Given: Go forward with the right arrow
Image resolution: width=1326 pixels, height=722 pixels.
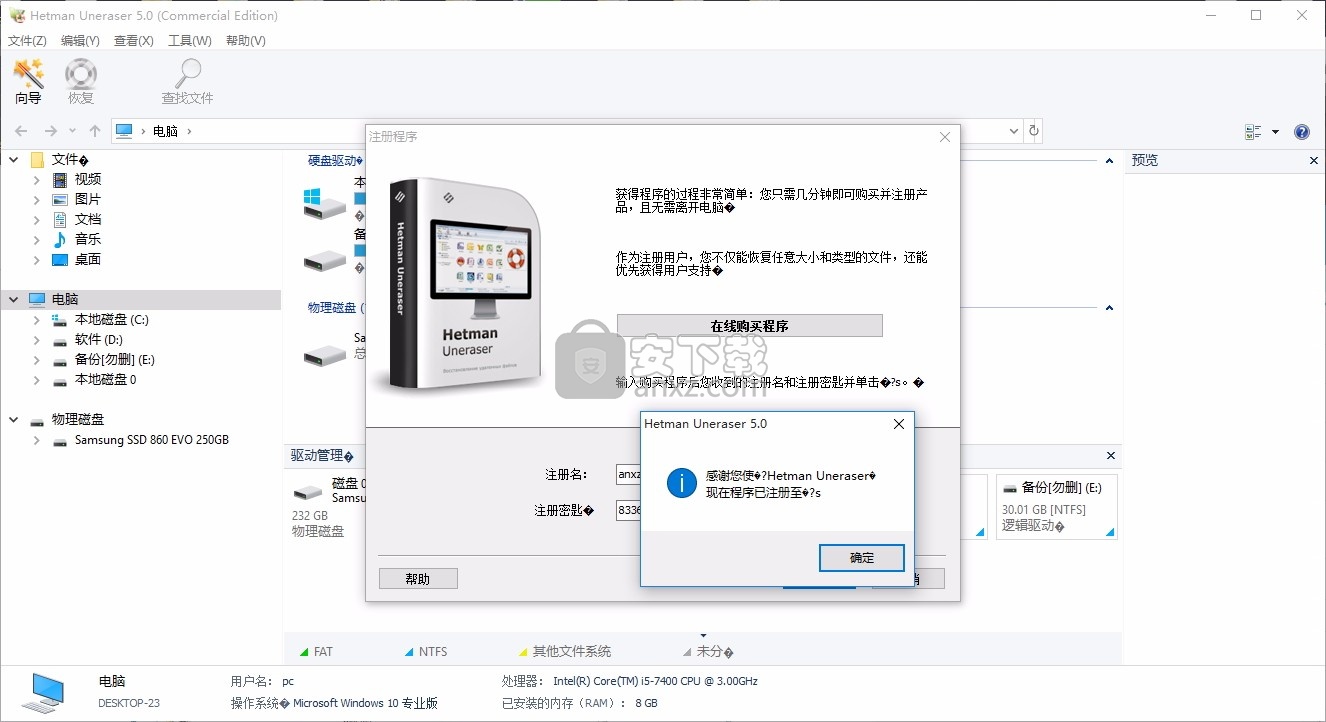Looking at the screenshot, I should pos(51,131).
